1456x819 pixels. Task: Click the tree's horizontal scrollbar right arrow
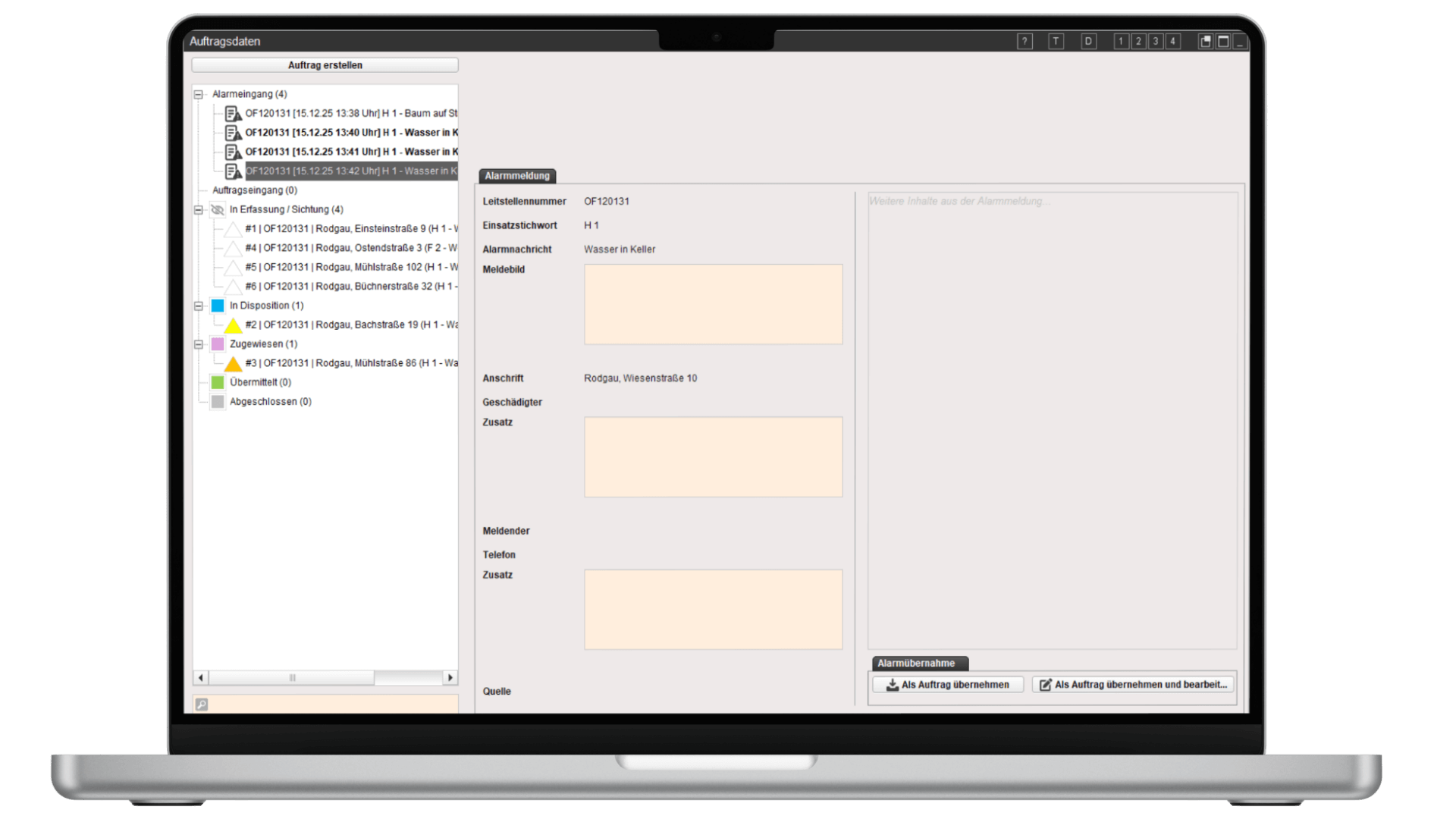[x=450, y=678]
